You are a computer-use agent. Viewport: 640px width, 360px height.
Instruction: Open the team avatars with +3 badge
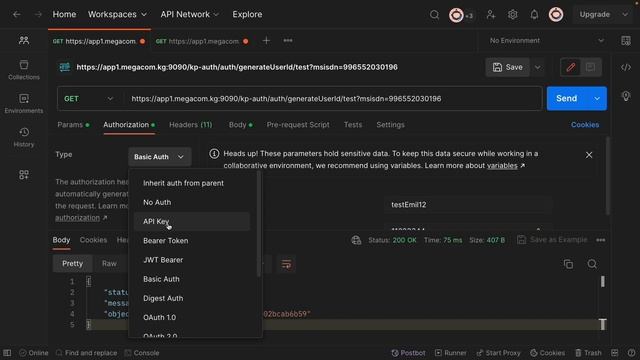tap(461, 15)
